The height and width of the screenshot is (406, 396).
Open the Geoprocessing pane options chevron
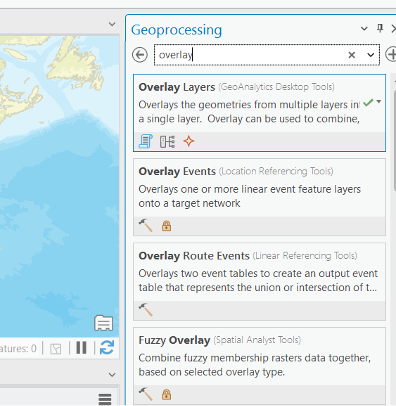(x=364, y=29)
